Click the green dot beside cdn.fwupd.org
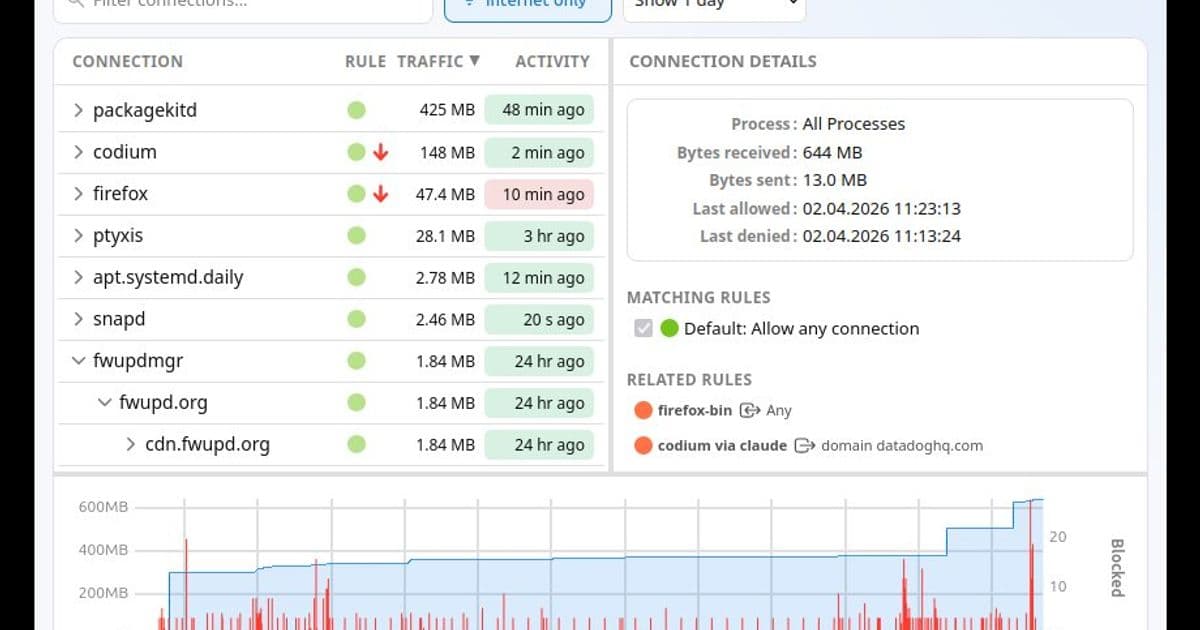The width and height of the screenshot is (1200, 630). 357,444
